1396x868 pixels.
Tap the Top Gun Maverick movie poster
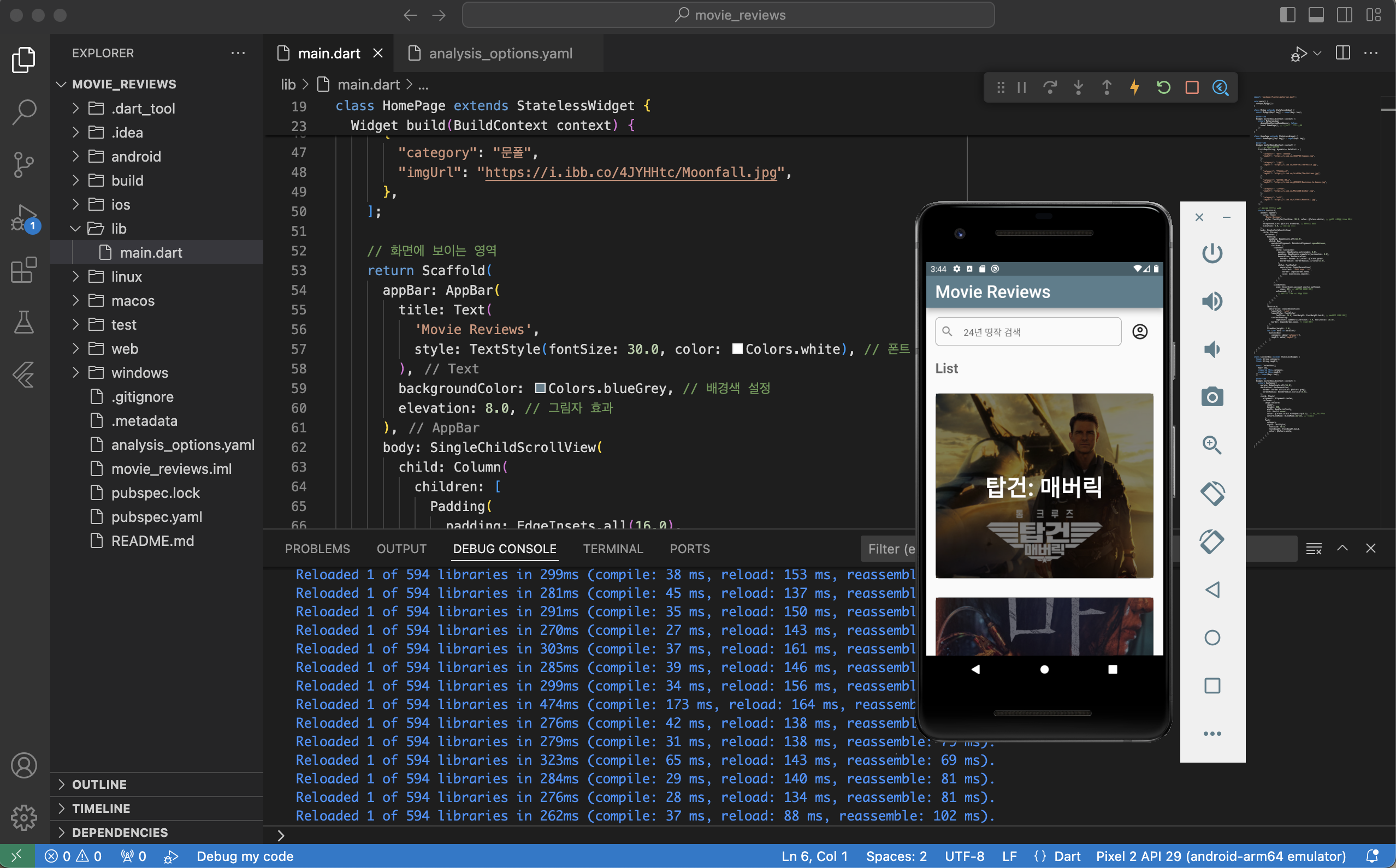point(1044,485)
